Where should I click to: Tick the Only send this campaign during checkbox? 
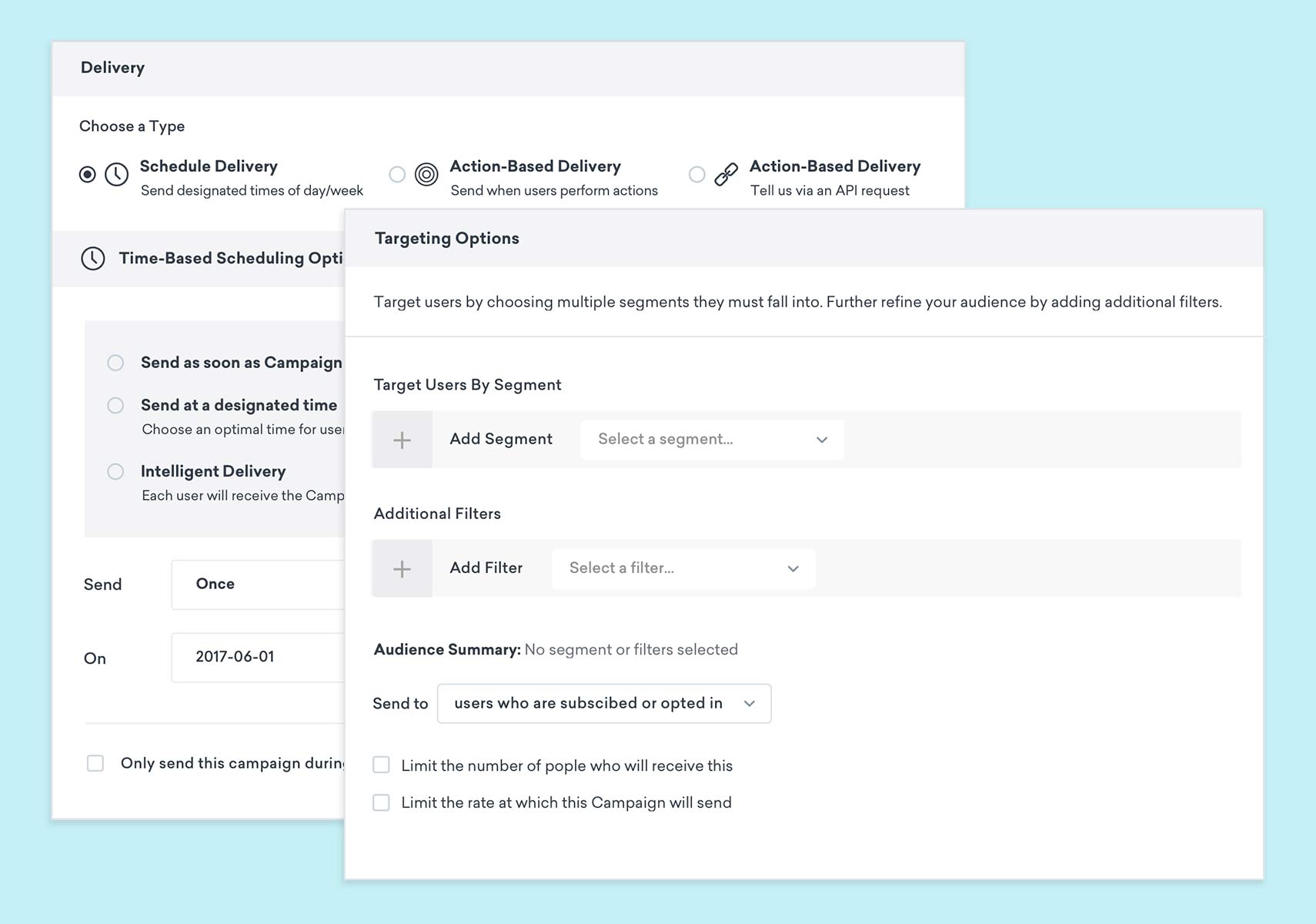click(x=95, y=763)
